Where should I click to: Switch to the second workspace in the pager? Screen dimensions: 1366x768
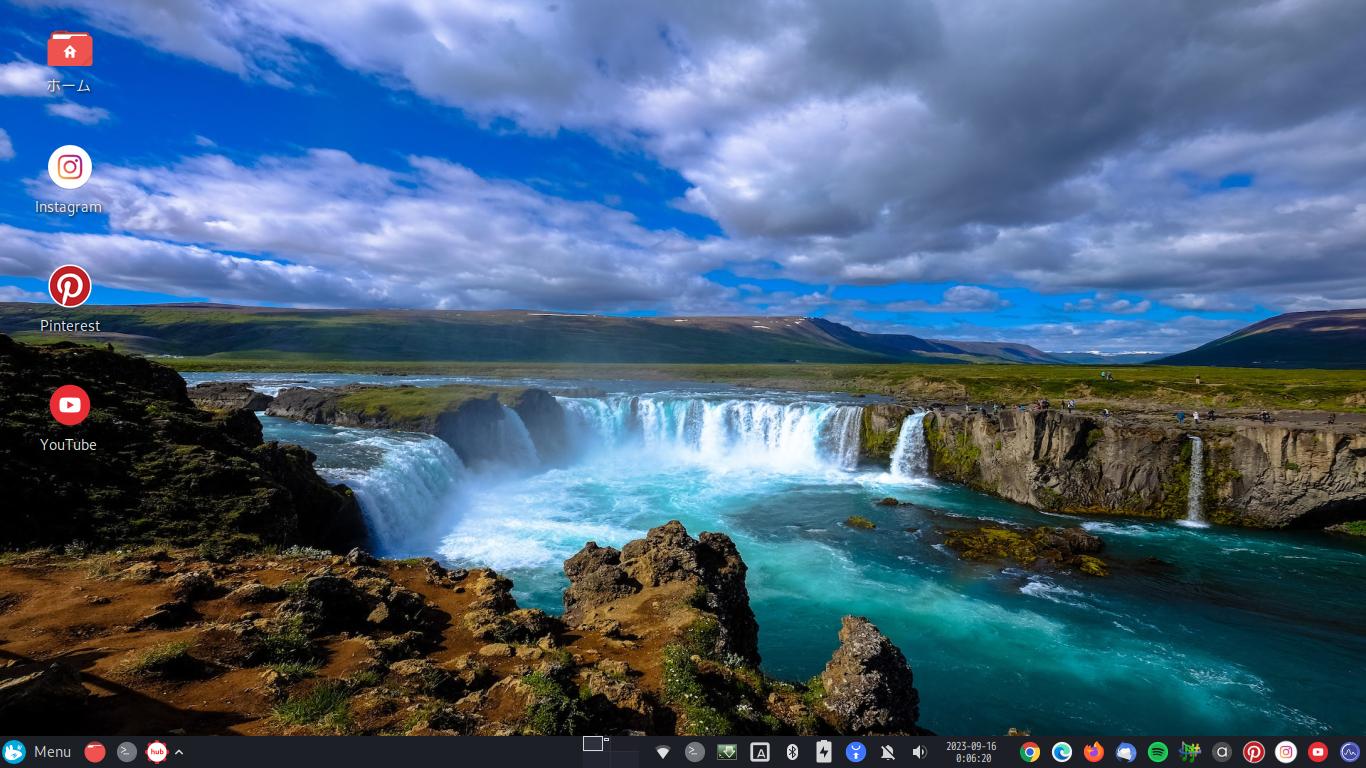point(624,743)
